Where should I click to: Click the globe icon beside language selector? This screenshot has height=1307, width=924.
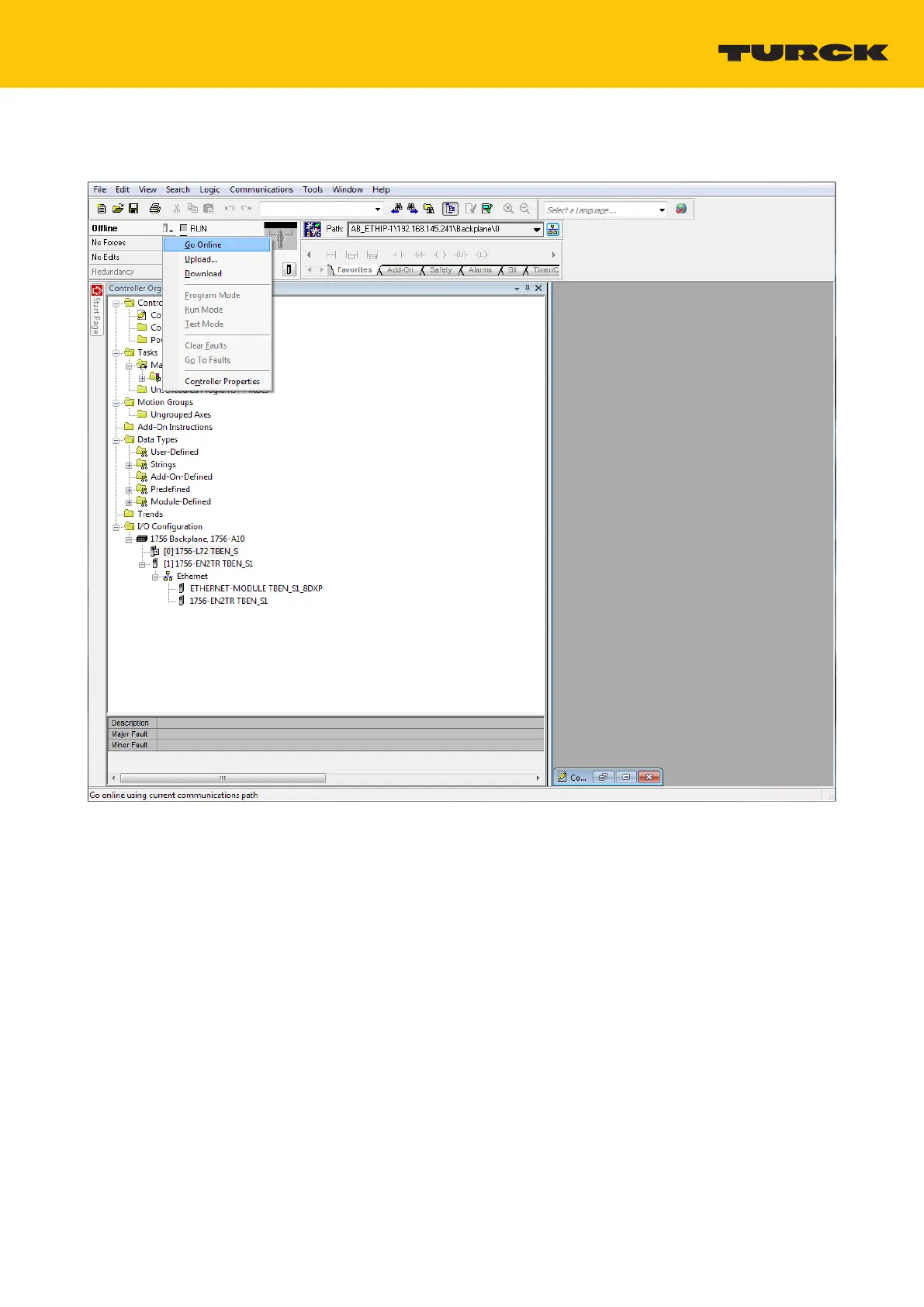tap(681, 209)
